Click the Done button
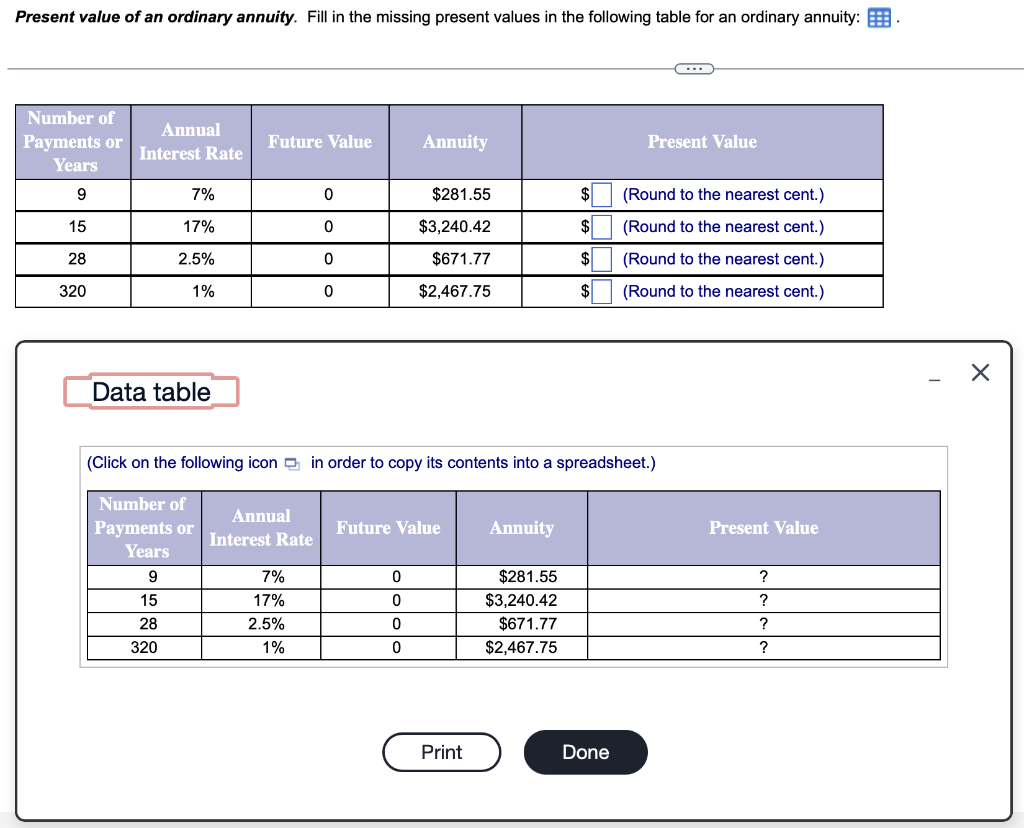The image size is (1024, 828). coord(585,752)
